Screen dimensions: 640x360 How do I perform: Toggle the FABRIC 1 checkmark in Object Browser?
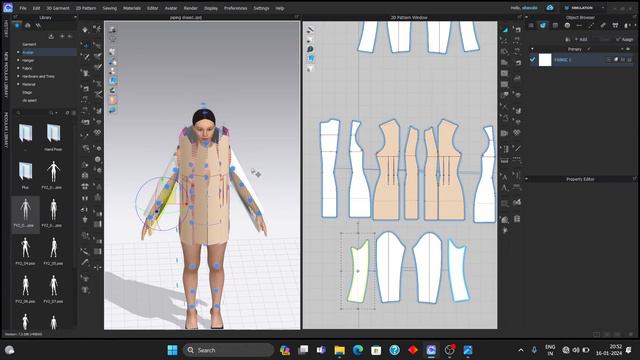(532, 60)
